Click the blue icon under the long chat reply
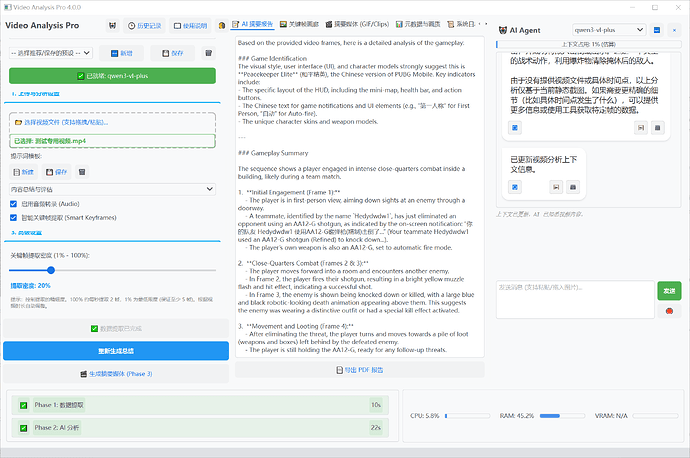This screenshot has width=690, height=458. pyautogui.click(x=515, y=128)
